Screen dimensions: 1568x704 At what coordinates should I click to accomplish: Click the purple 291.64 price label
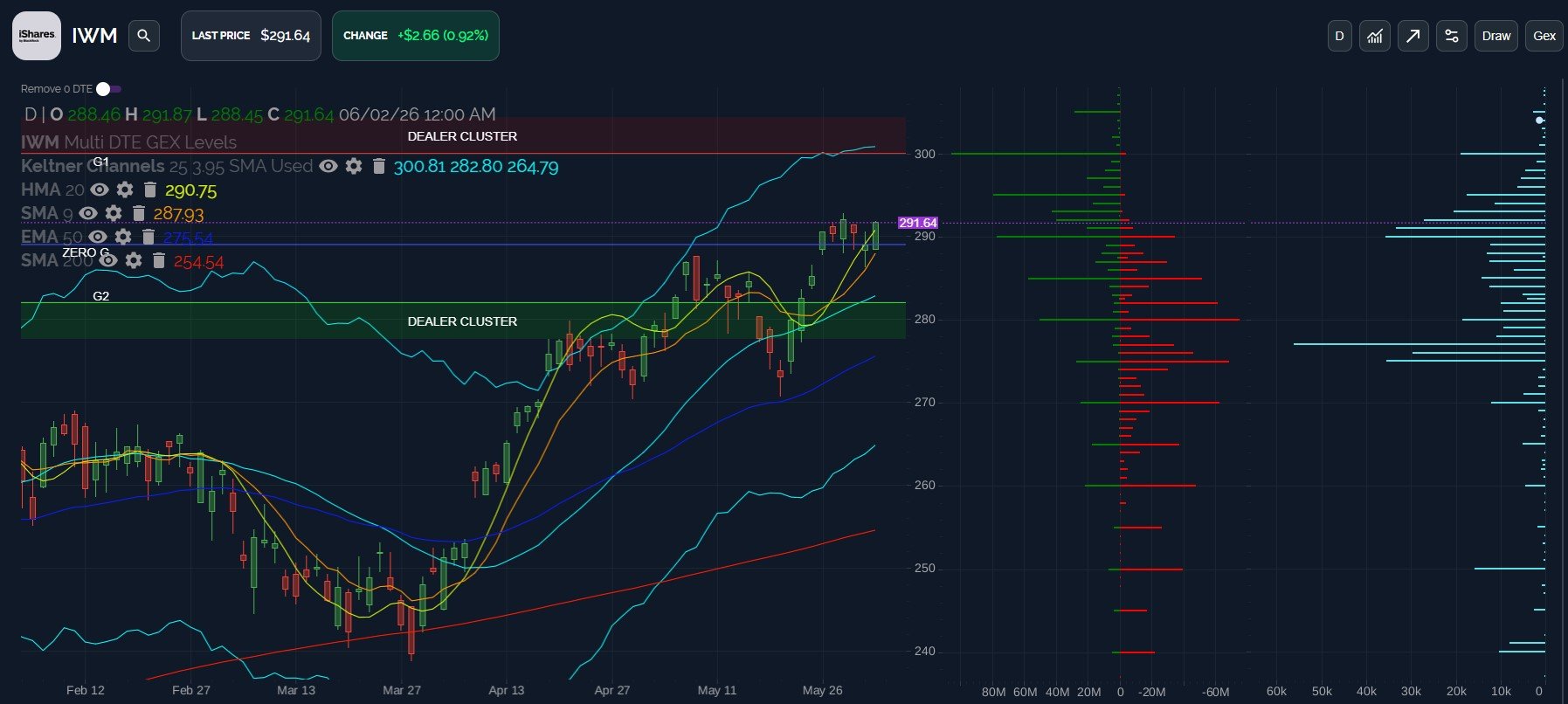pyautogui.click(x=918, y=223)
